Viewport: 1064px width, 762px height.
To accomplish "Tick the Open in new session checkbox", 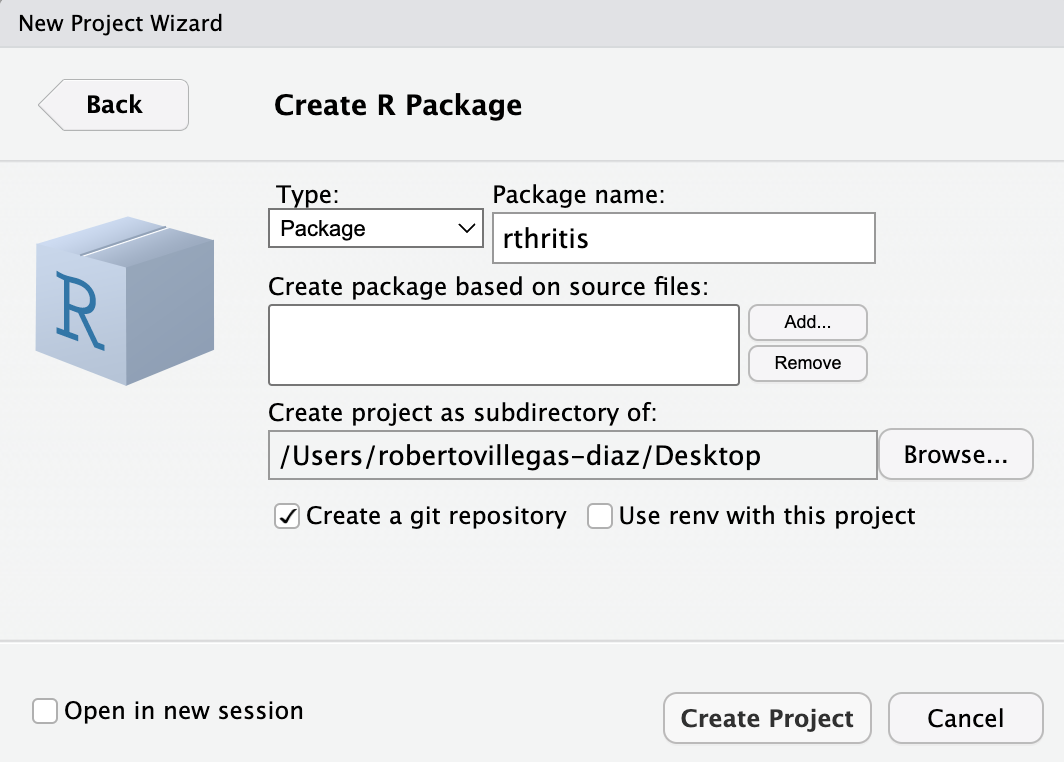I will [45, 711].
